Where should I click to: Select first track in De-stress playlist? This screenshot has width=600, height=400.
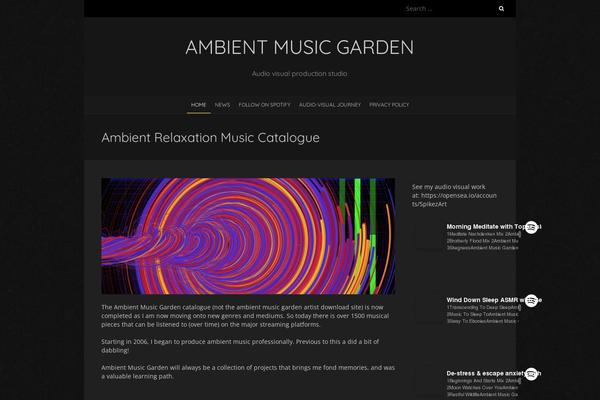tap(483, 381)
